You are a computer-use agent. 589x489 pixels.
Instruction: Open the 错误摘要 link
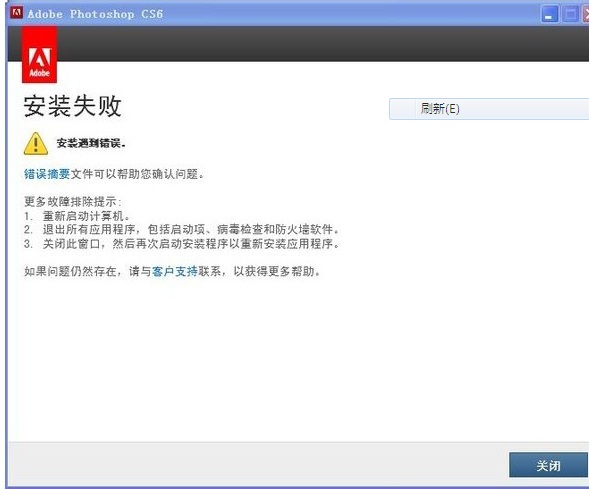[47, 174]
